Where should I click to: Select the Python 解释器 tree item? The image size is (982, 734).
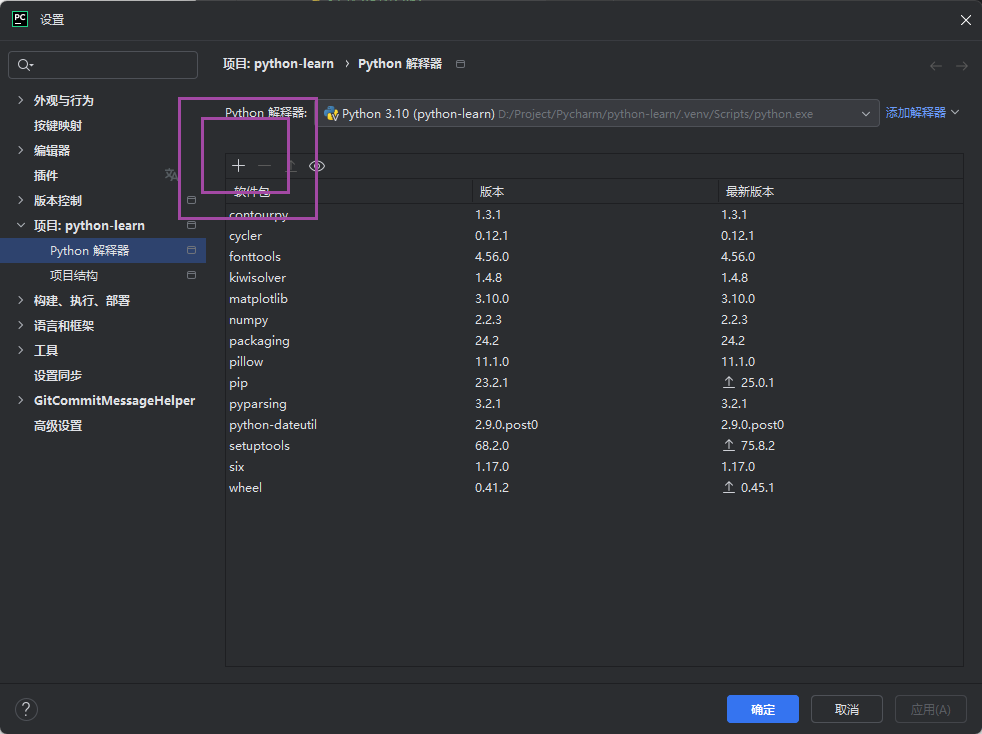pyautogui.click(x=103, y=251)
